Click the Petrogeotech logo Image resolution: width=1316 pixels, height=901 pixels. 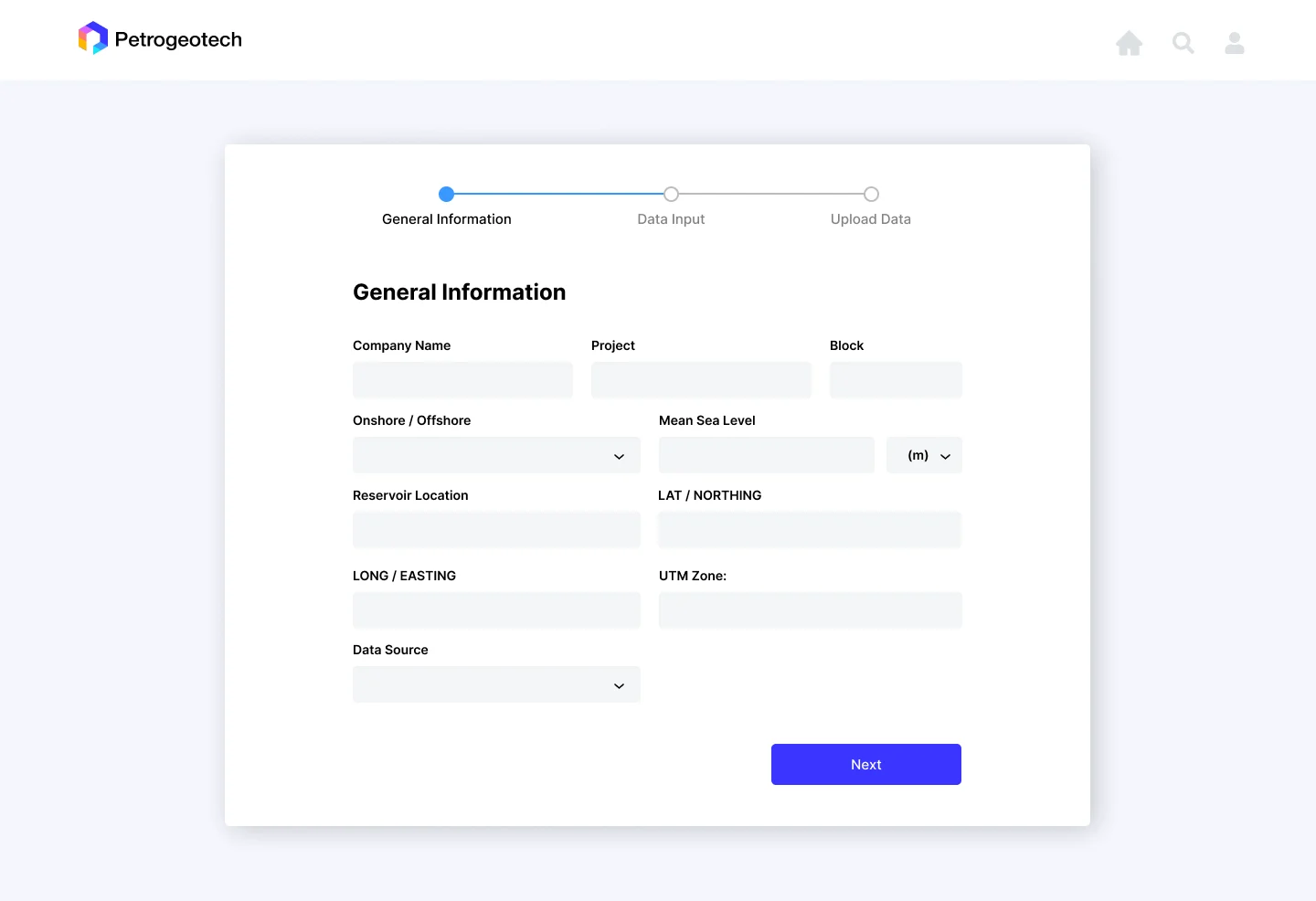point(93,38)
